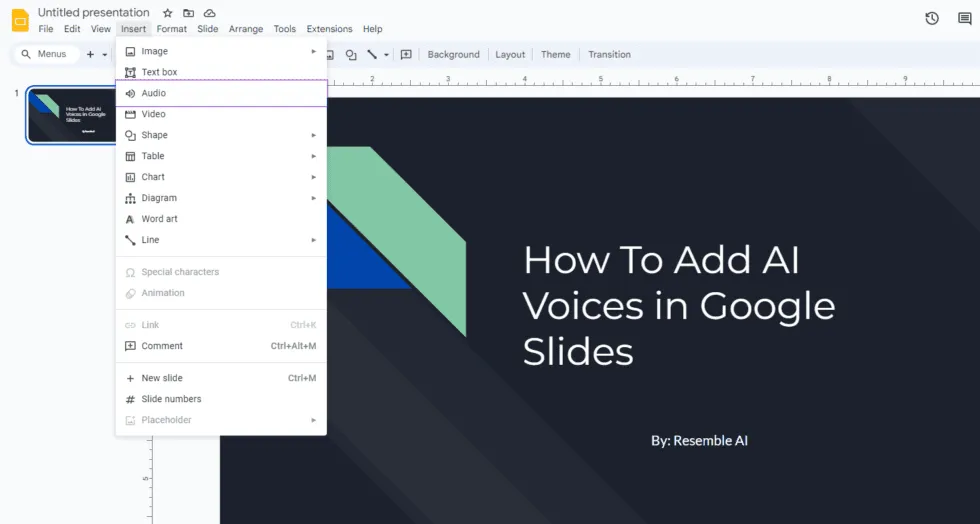Expand the Image submenu
980x524 pixels.
221,51
